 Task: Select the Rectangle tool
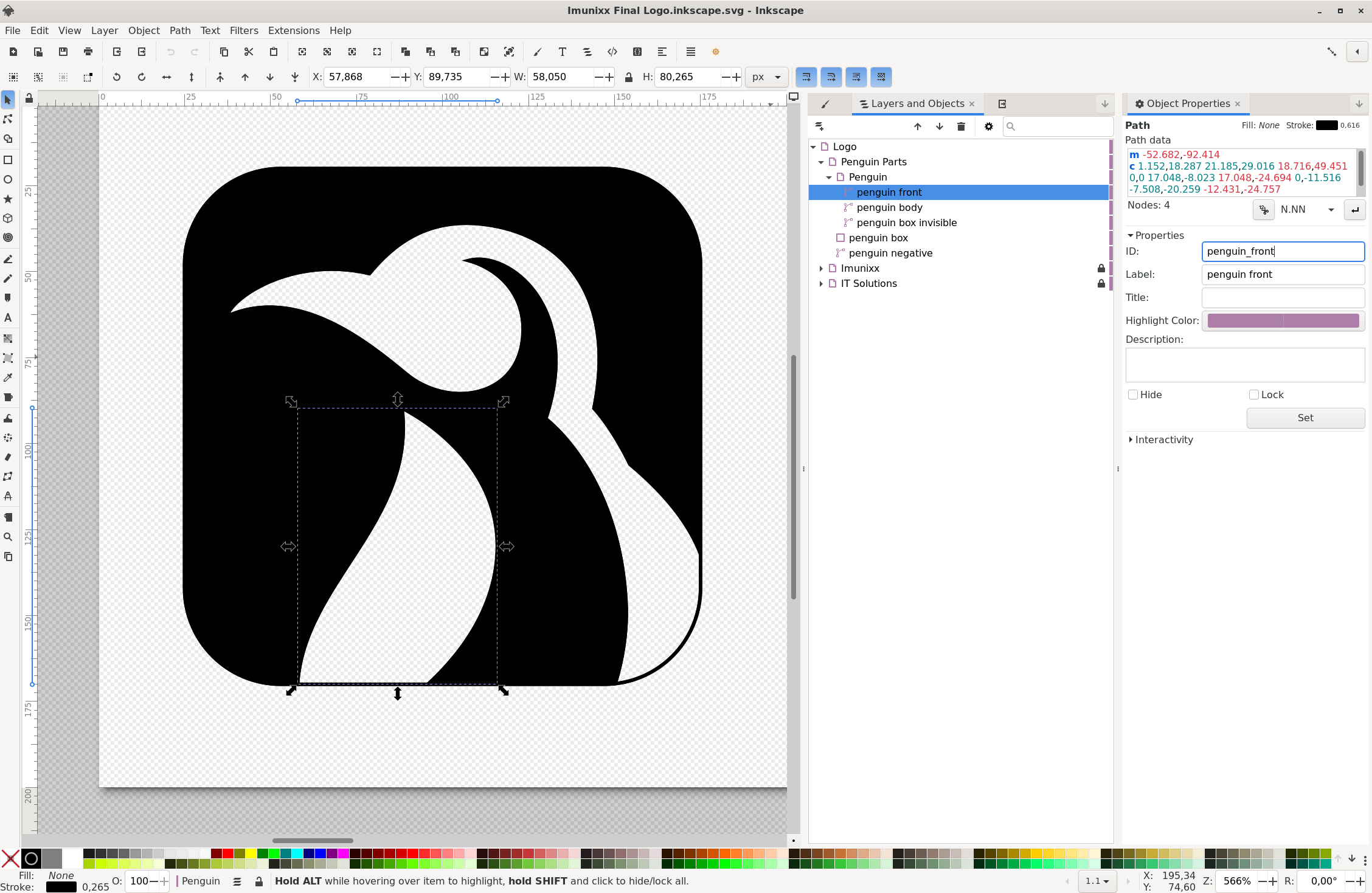8,160
